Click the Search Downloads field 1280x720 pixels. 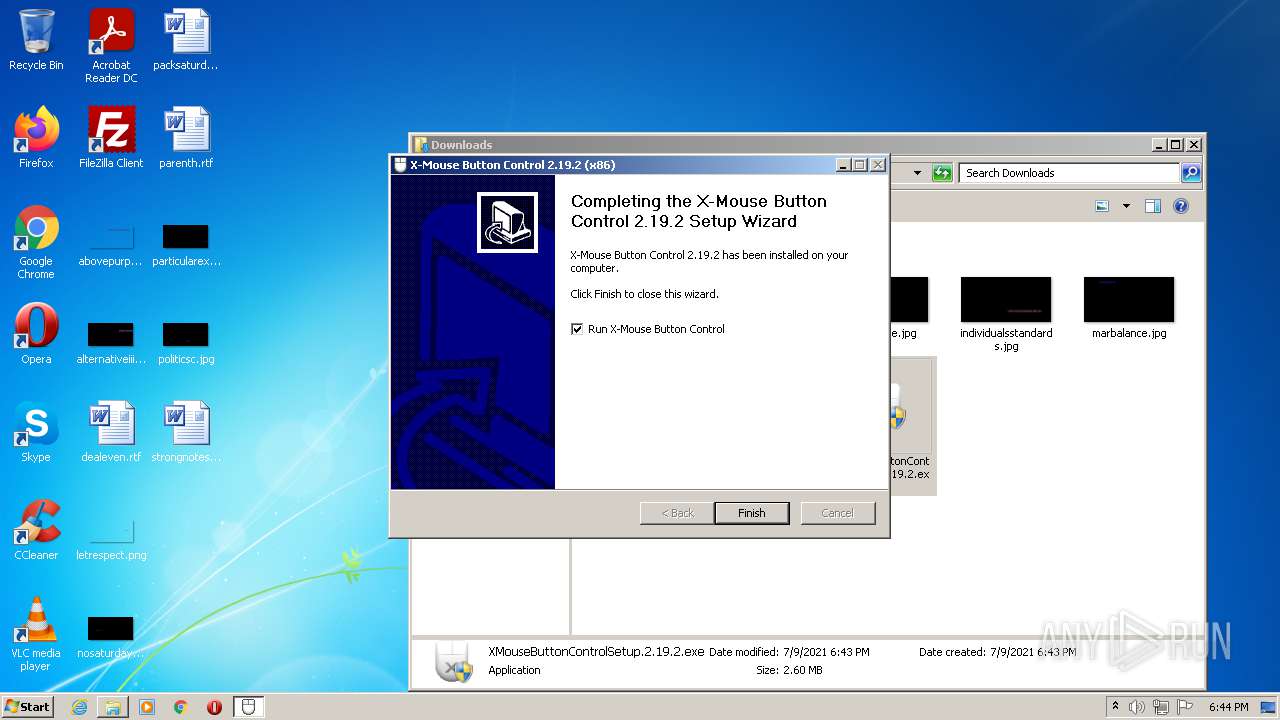point(1069,173)
